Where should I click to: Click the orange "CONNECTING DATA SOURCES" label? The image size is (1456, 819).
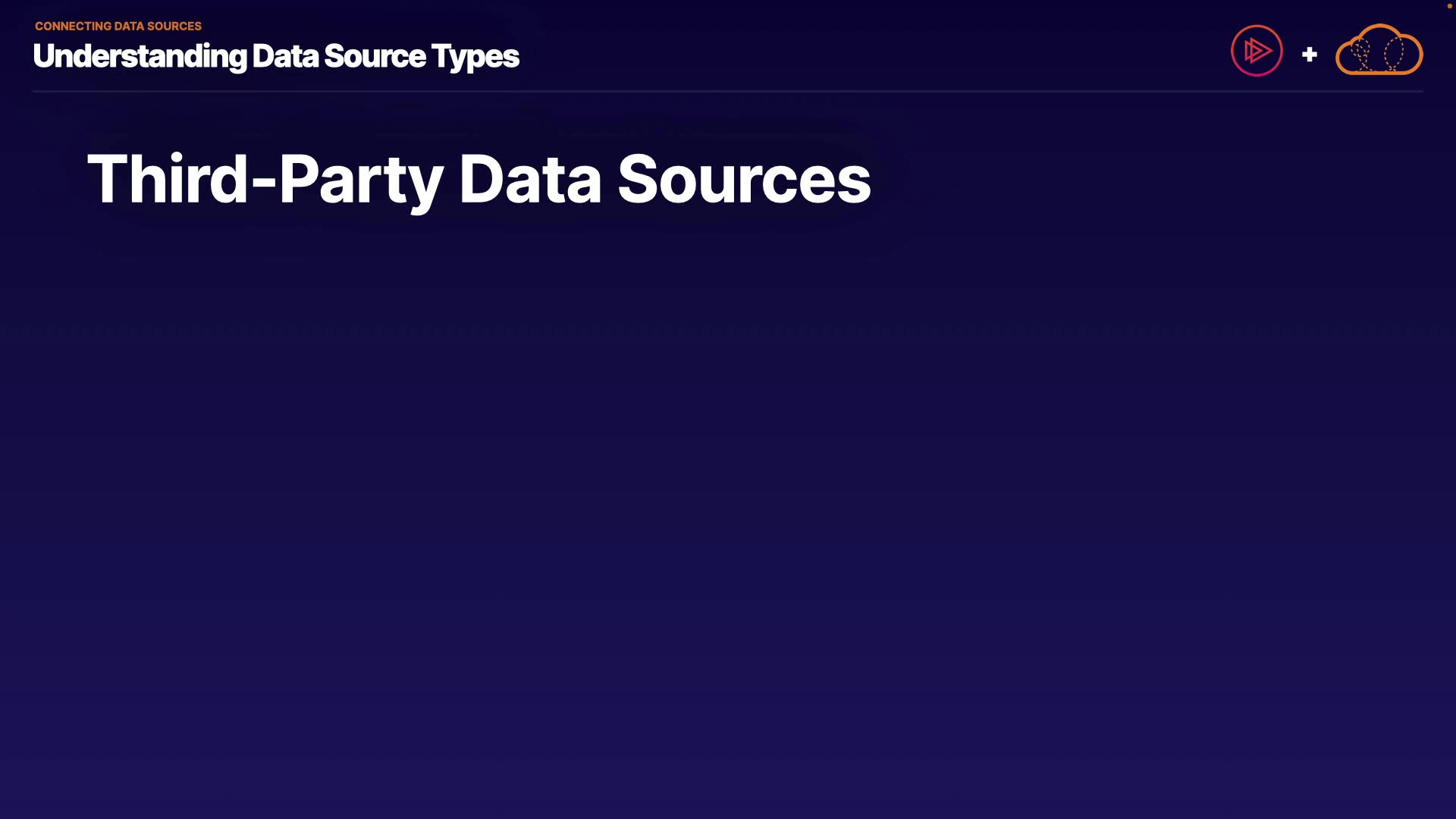coord(118,26)
